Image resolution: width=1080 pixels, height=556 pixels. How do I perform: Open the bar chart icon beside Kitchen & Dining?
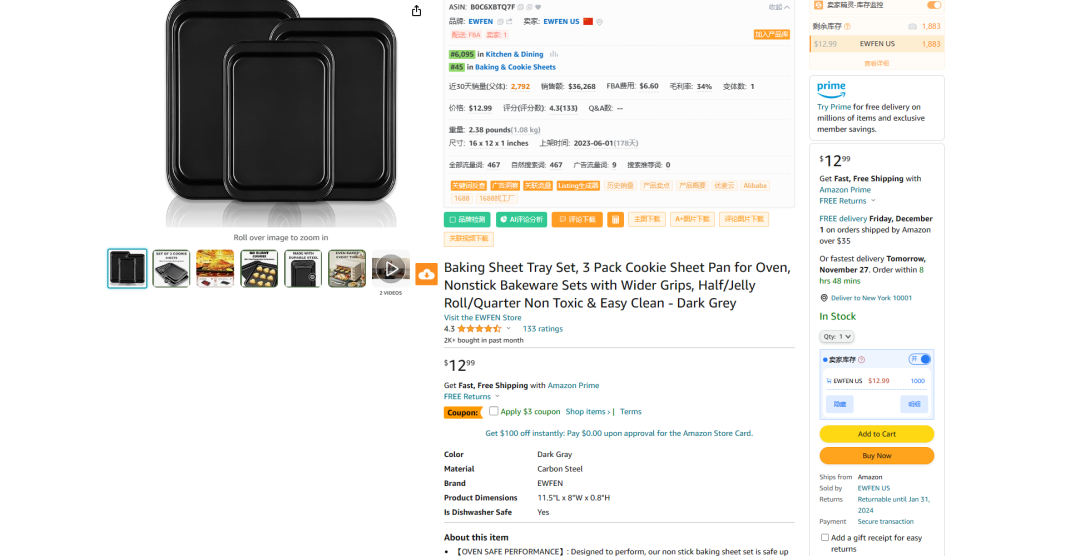tap(554, 54)
